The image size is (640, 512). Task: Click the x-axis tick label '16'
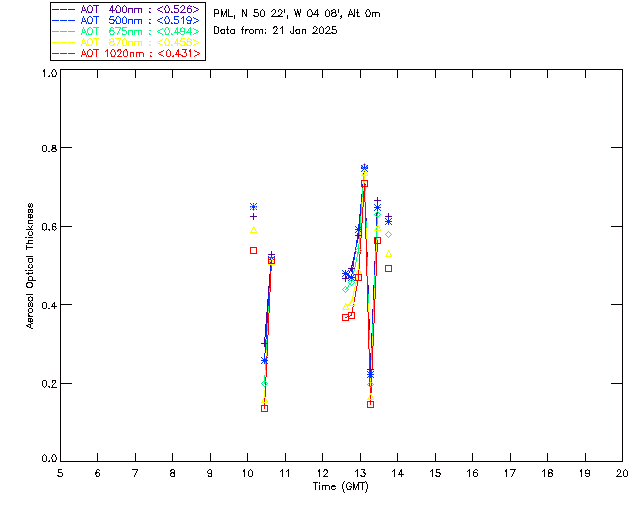click(x=473, y=473)
